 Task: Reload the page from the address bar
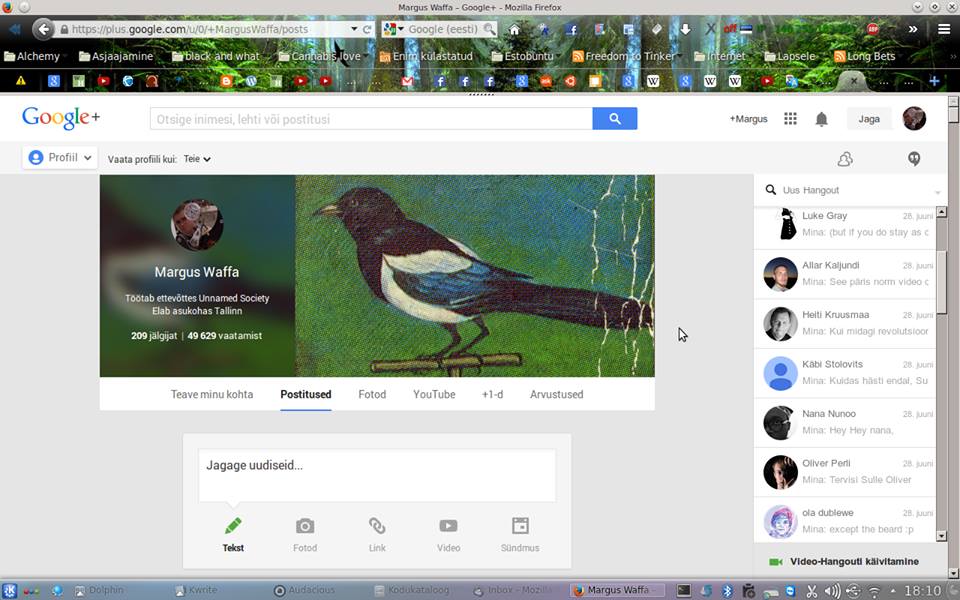[367, 29]
